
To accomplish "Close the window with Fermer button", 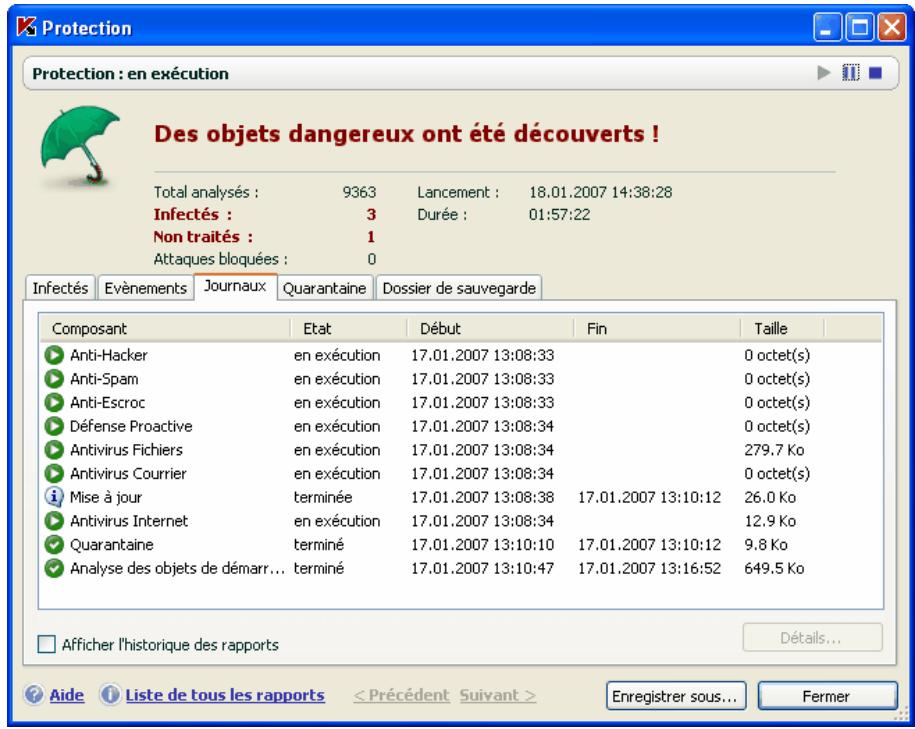I will click(827, 696).
